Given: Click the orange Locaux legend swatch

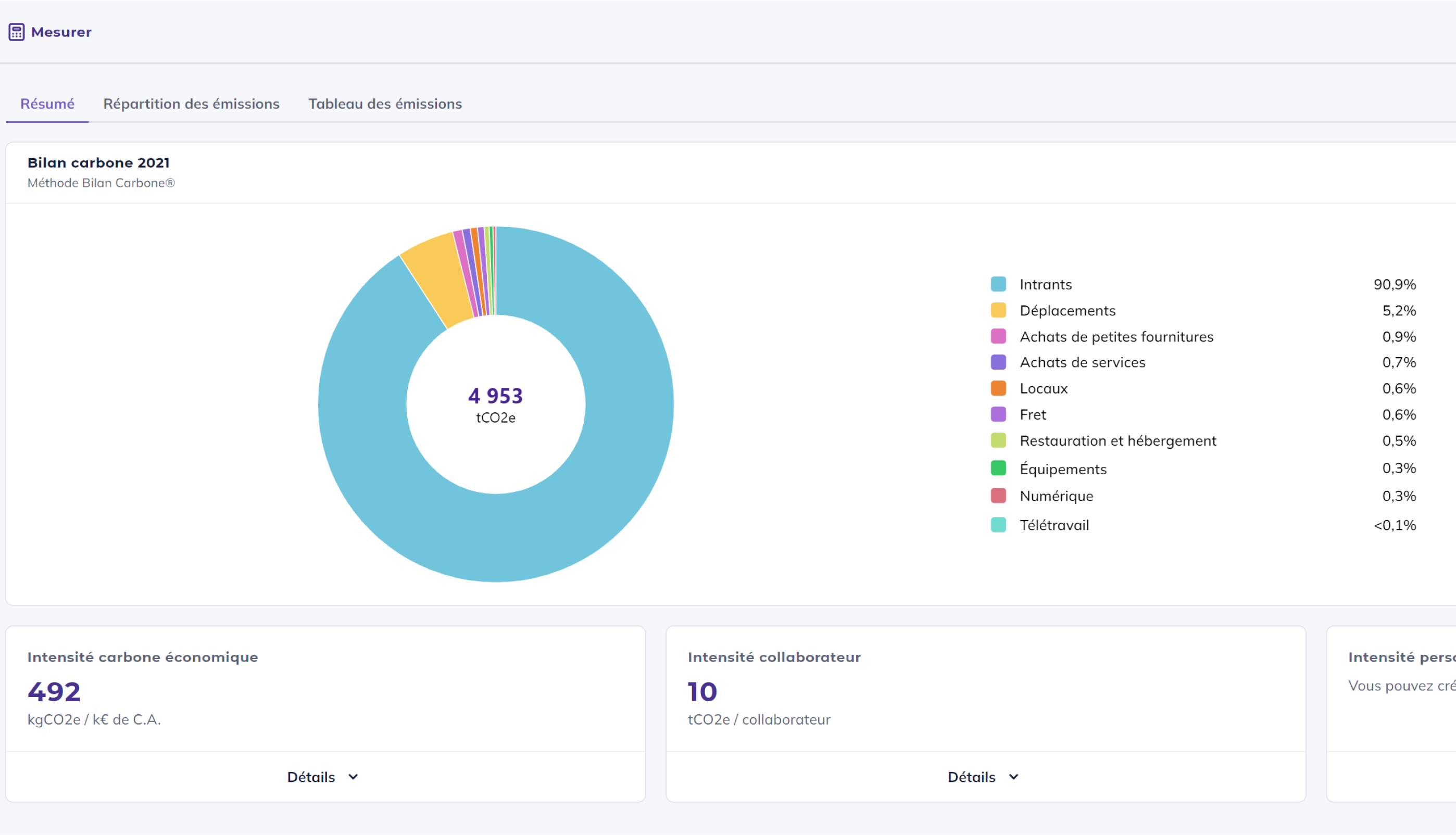Looking at the screenshot, I should (x=998, y=388).
